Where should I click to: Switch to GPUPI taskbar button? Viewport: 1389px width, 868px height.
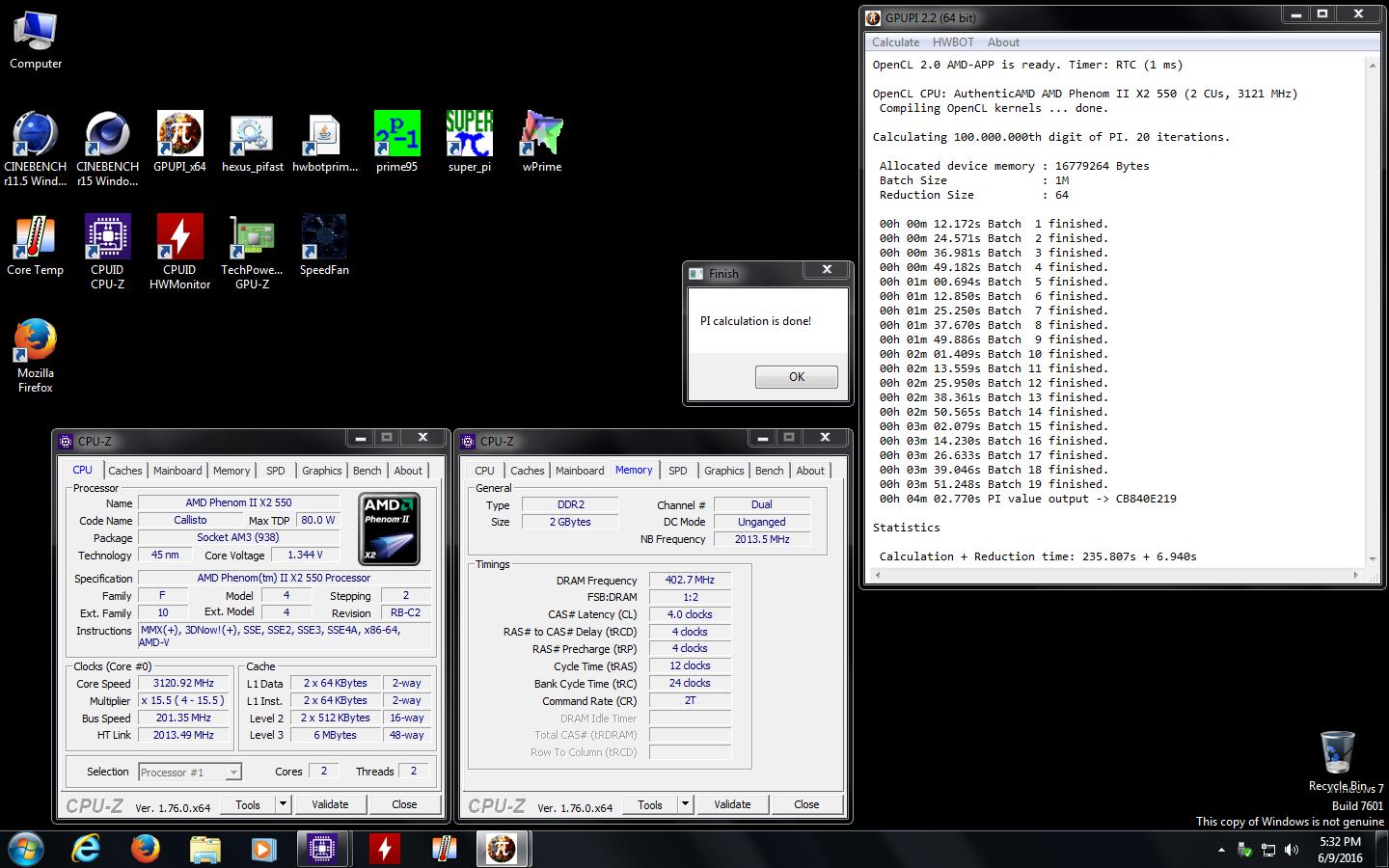coord(503,849)
